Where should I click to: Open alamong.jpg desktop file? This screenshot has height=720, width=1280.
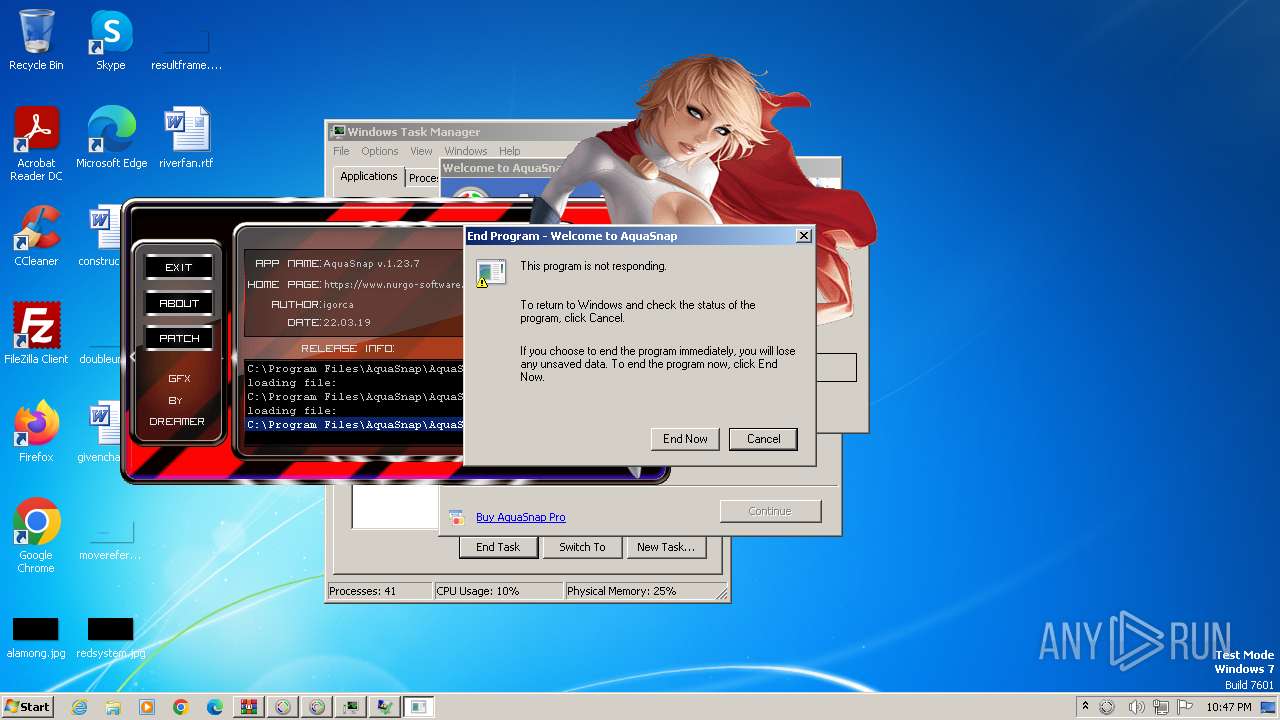36,636
